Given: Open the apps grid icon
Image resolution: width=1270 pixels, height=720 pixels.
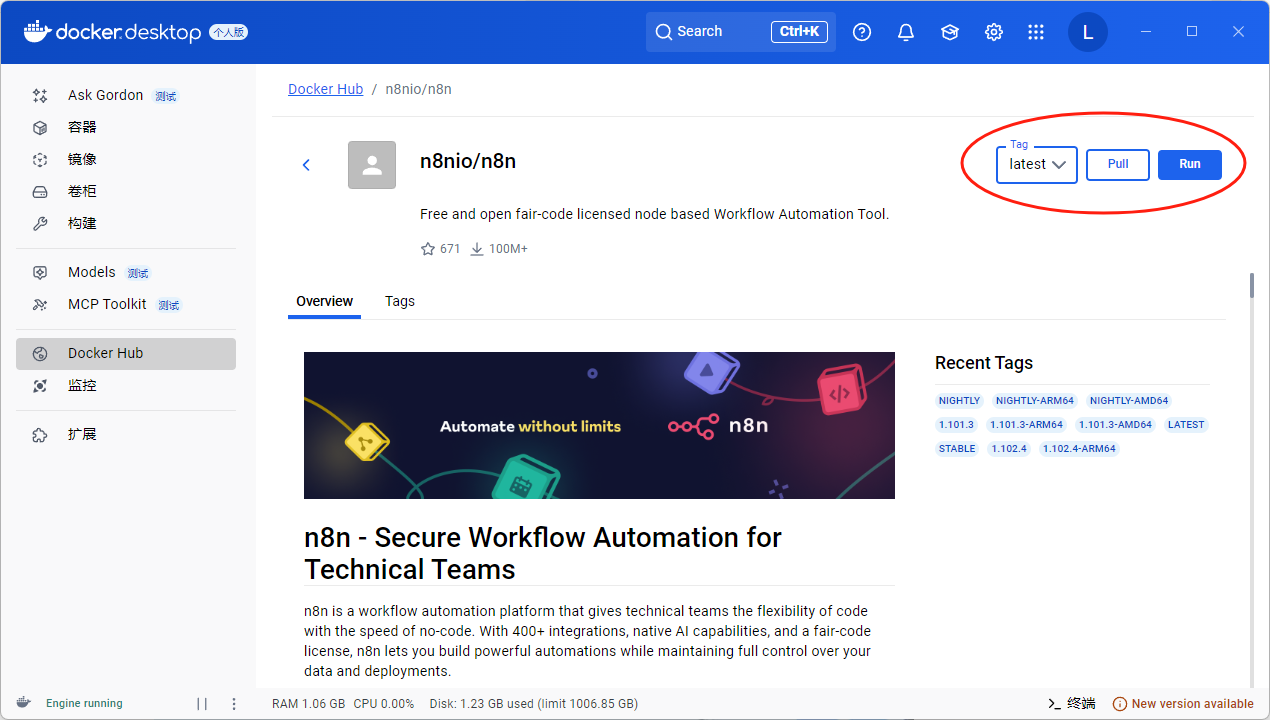Looking at the screenshot, I should 1036,32.
